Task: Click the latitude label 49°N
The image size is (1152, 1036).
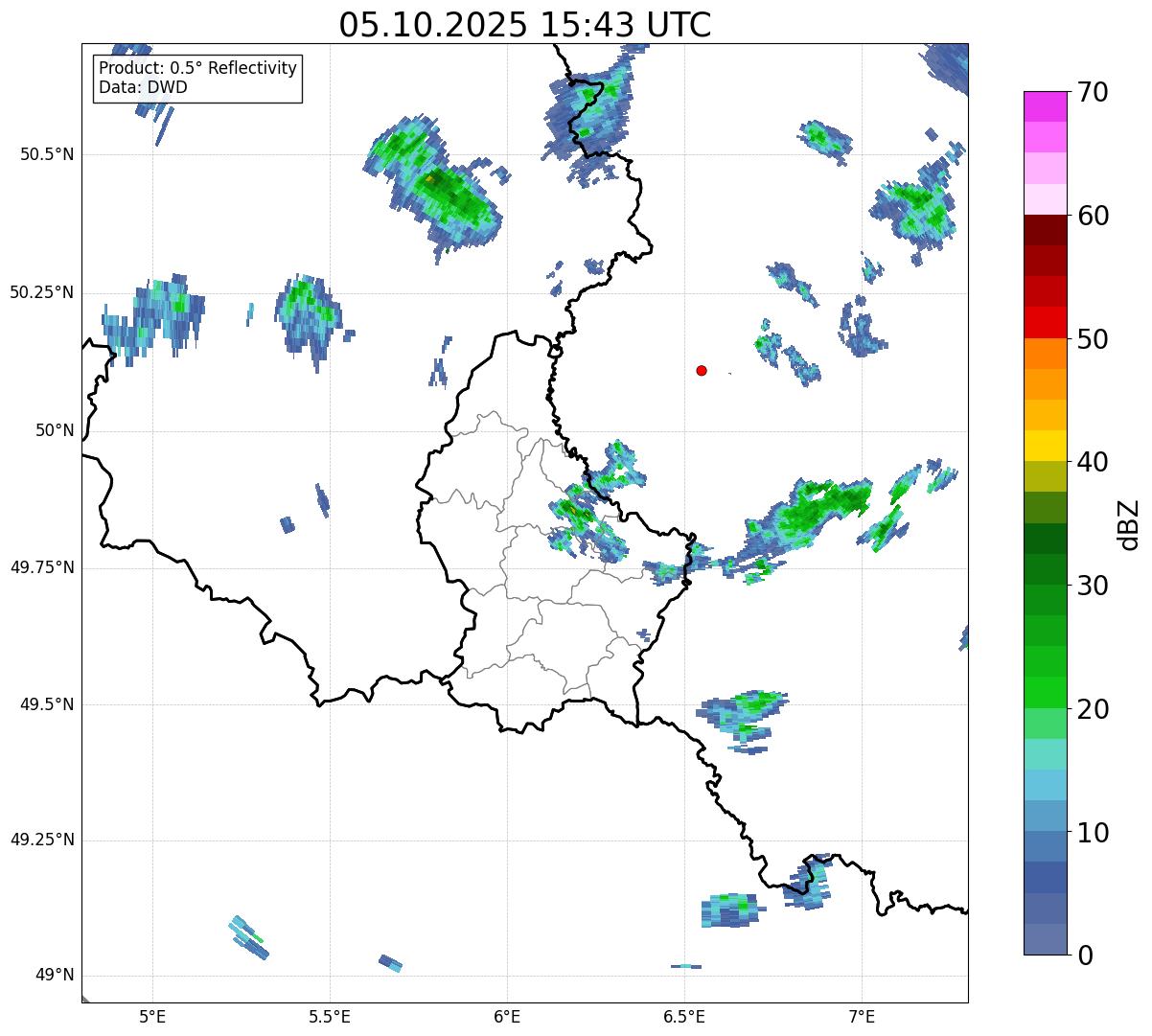Action: click(55, 976)
